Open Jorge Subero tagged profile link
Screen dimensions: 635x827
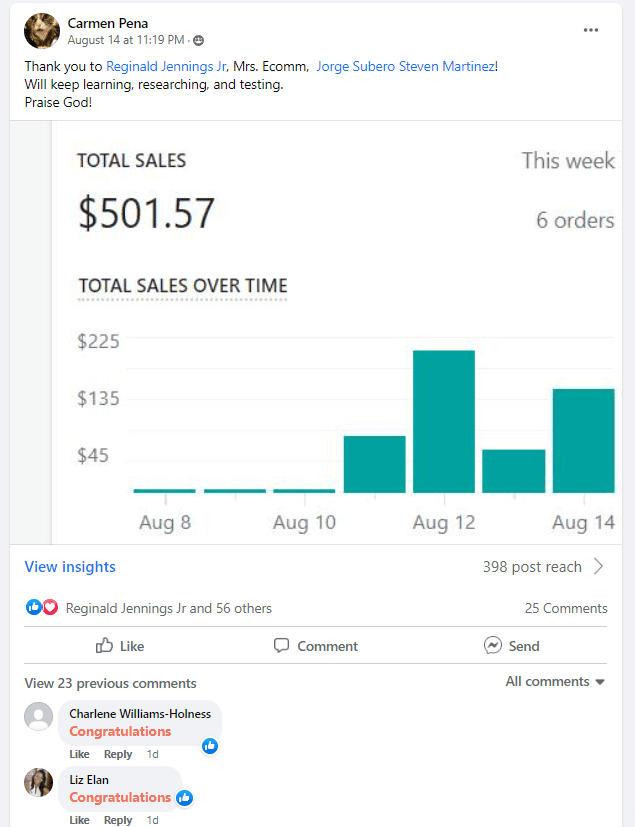pos(355,66)
